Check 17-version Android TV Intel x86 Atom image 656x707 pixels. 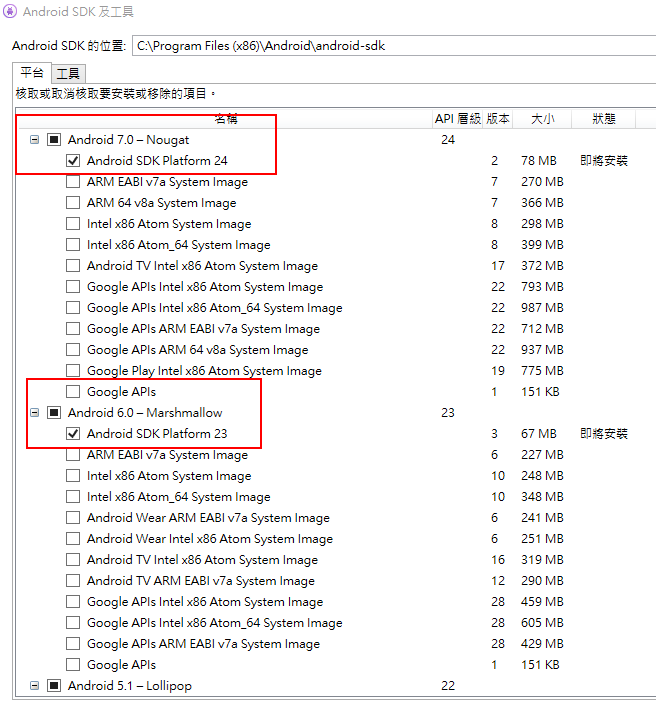pyautogui.click(x=73, y=266)
